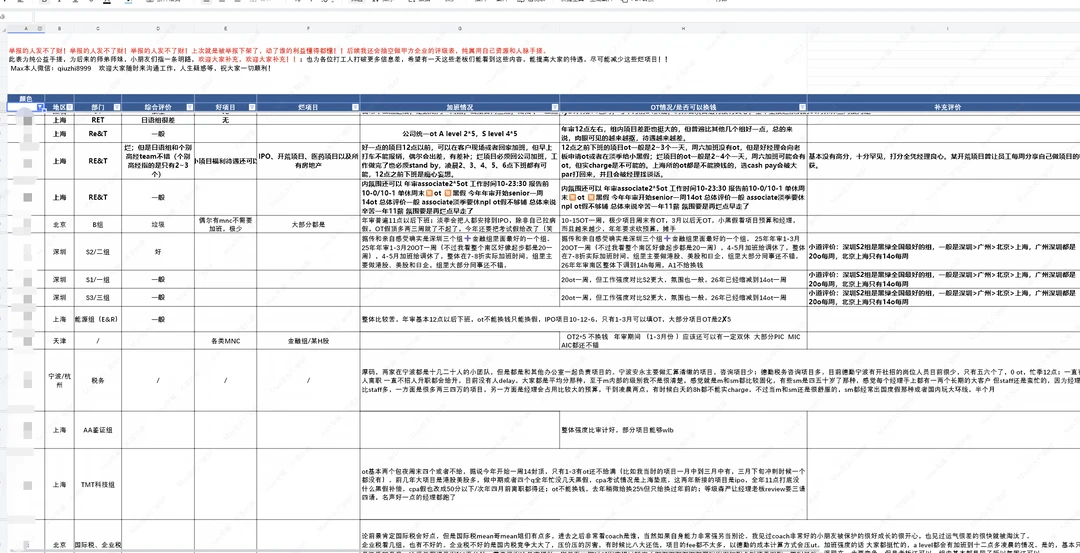
Task: Select column E header
Action: [225, 28]
